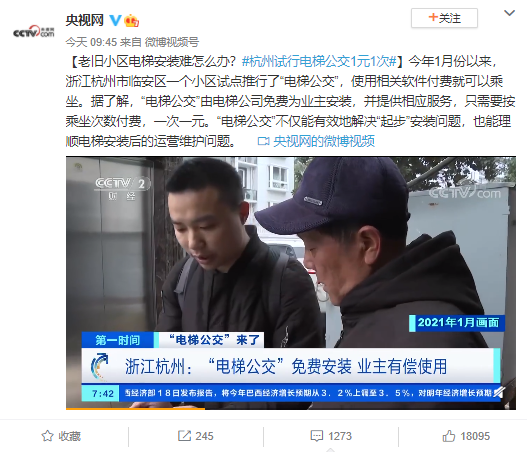Open the CCTV.com profile avatar
The image size is (527, 452).
[34, 32]
